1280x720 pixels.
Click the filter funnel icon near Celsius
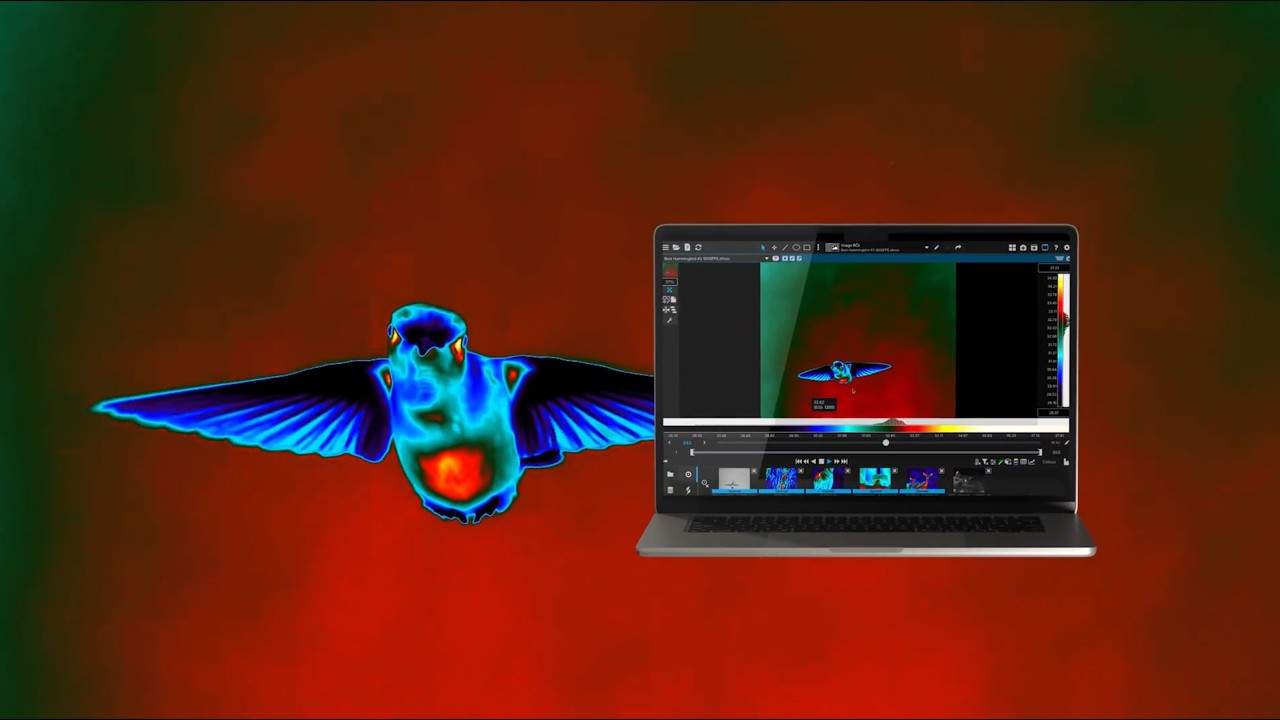[985, 461]
